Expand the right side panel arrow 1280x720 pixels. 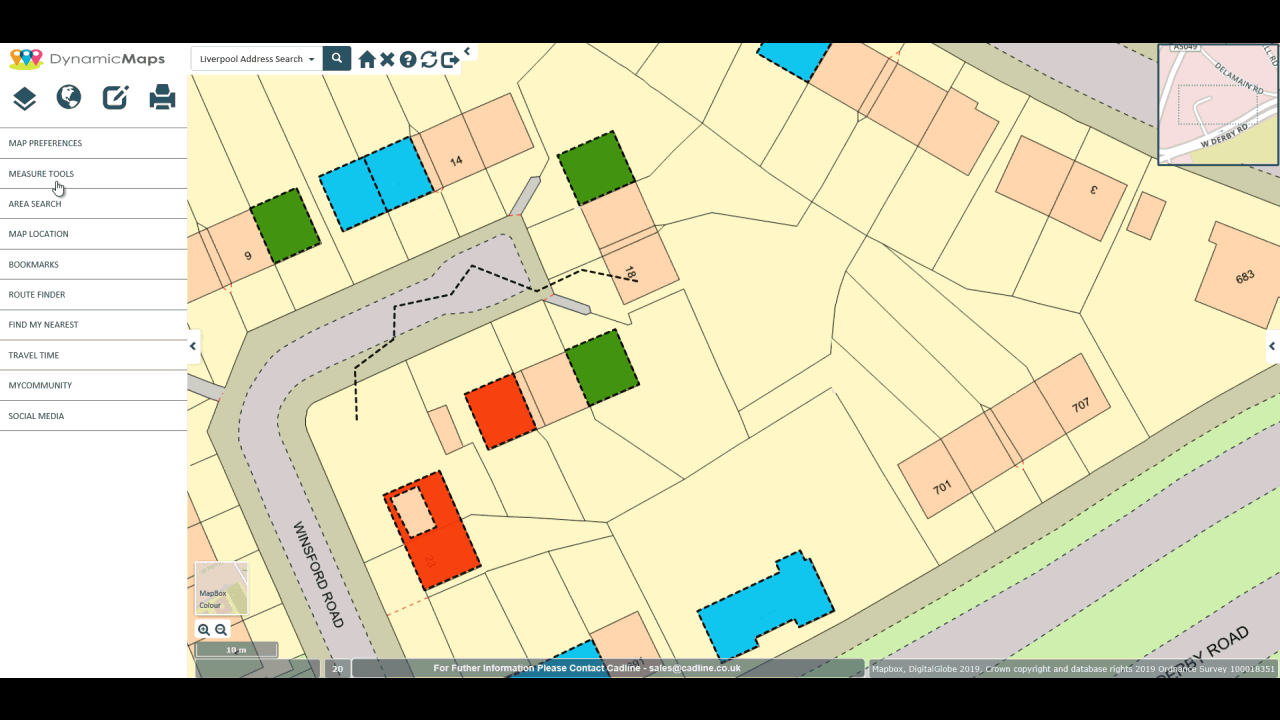[1272, 346]
